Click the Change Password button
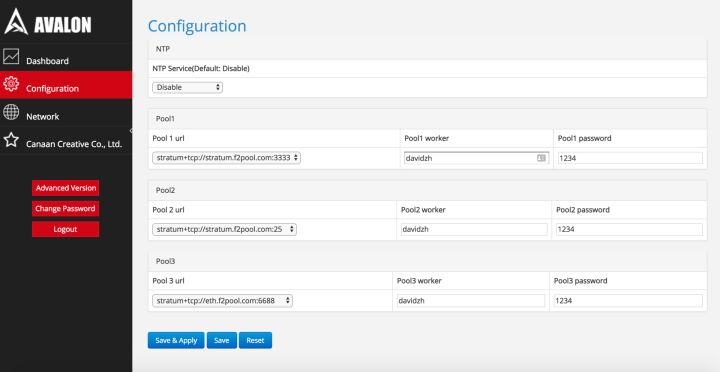720x372 pixels. [66, 209]
